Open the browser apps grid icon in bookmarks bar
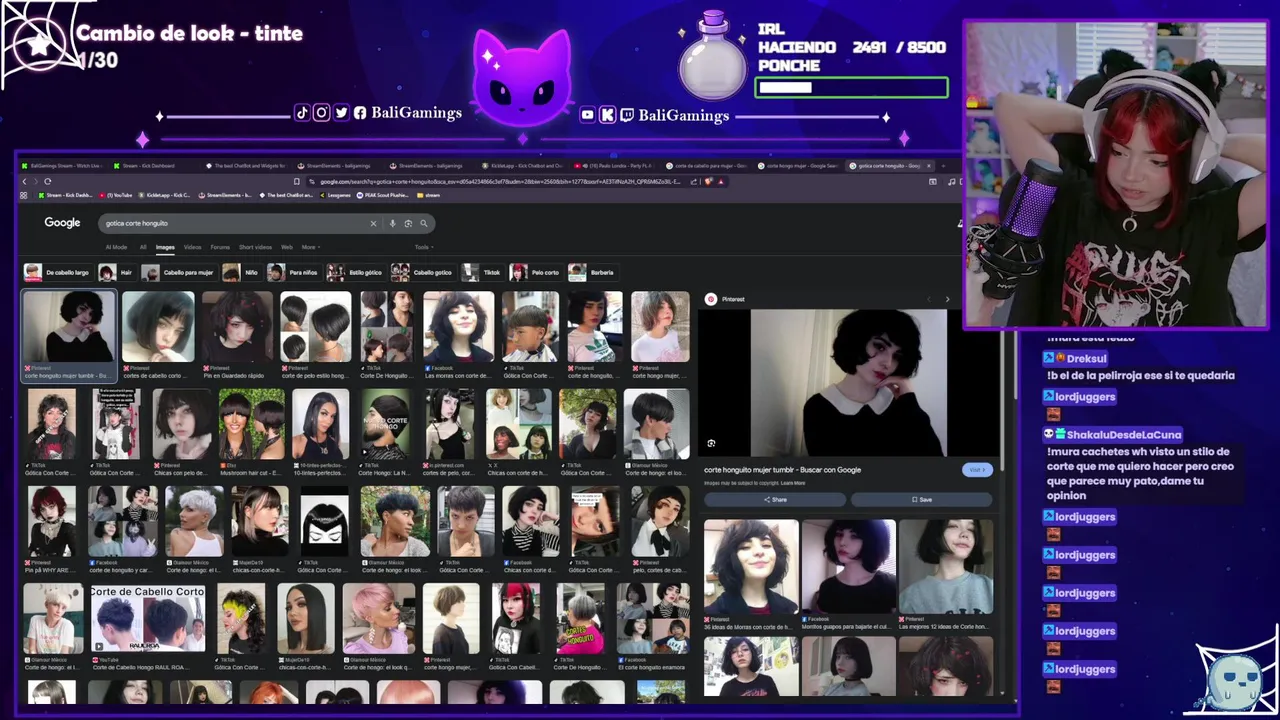This screenshot has width=1280, height=720. (24, 195)
